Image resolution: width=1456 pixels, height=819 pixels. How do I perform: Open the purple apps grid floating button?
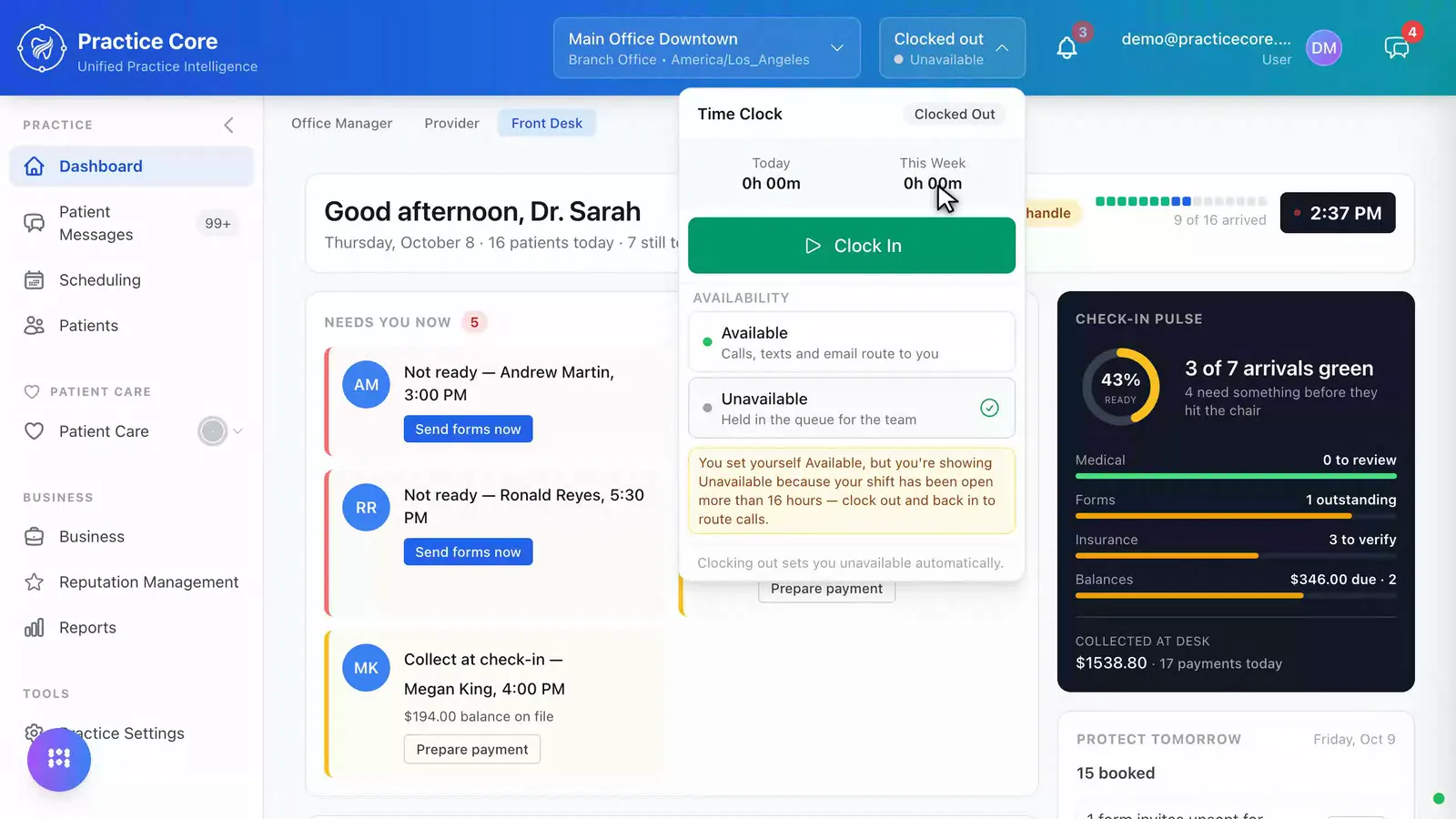point(59,759)
